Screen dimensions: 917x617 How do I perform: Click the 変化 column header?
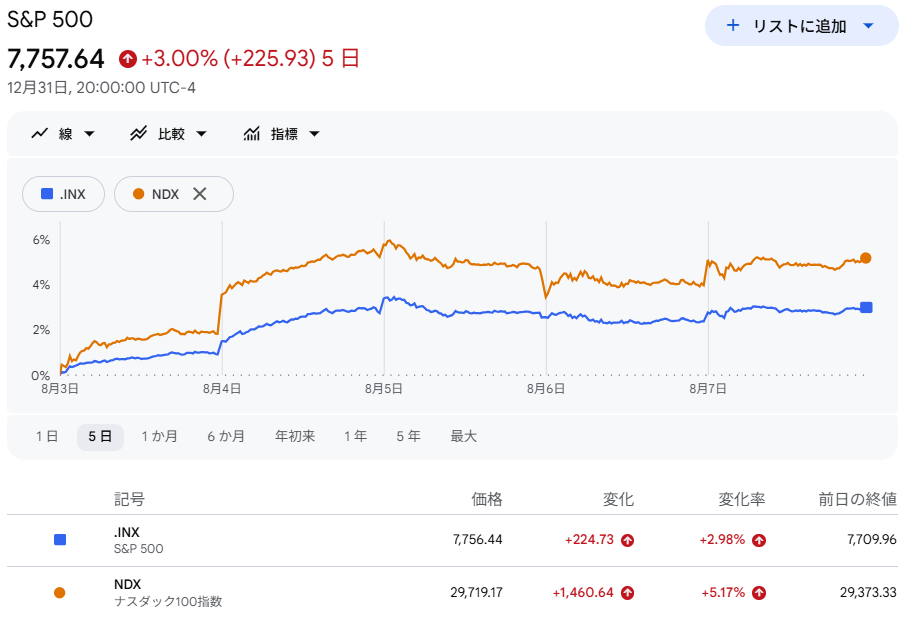pyautogui.click(x=618, y=499)
